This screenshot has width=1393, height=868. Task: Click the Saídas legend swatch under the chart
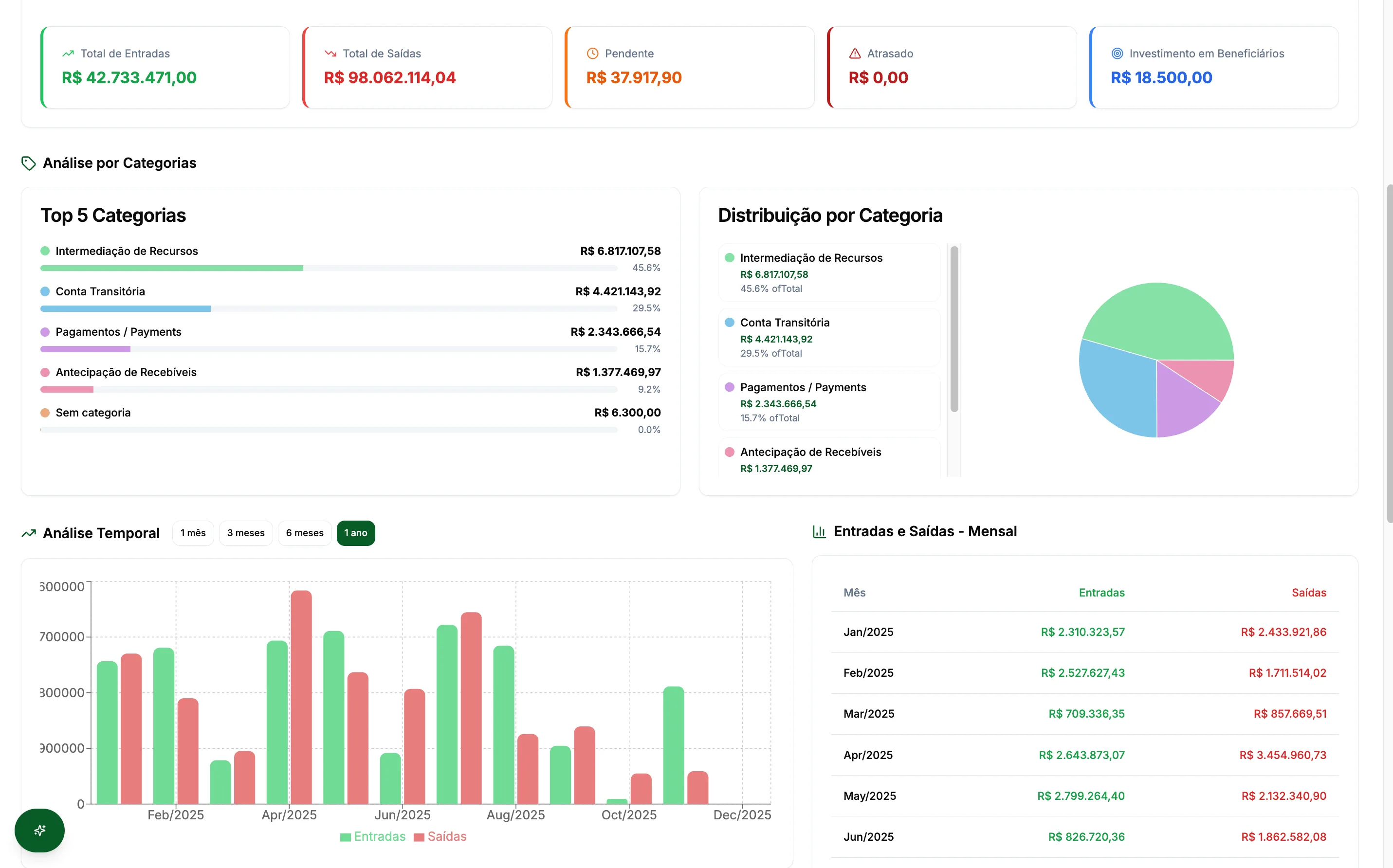click(419, 837)
